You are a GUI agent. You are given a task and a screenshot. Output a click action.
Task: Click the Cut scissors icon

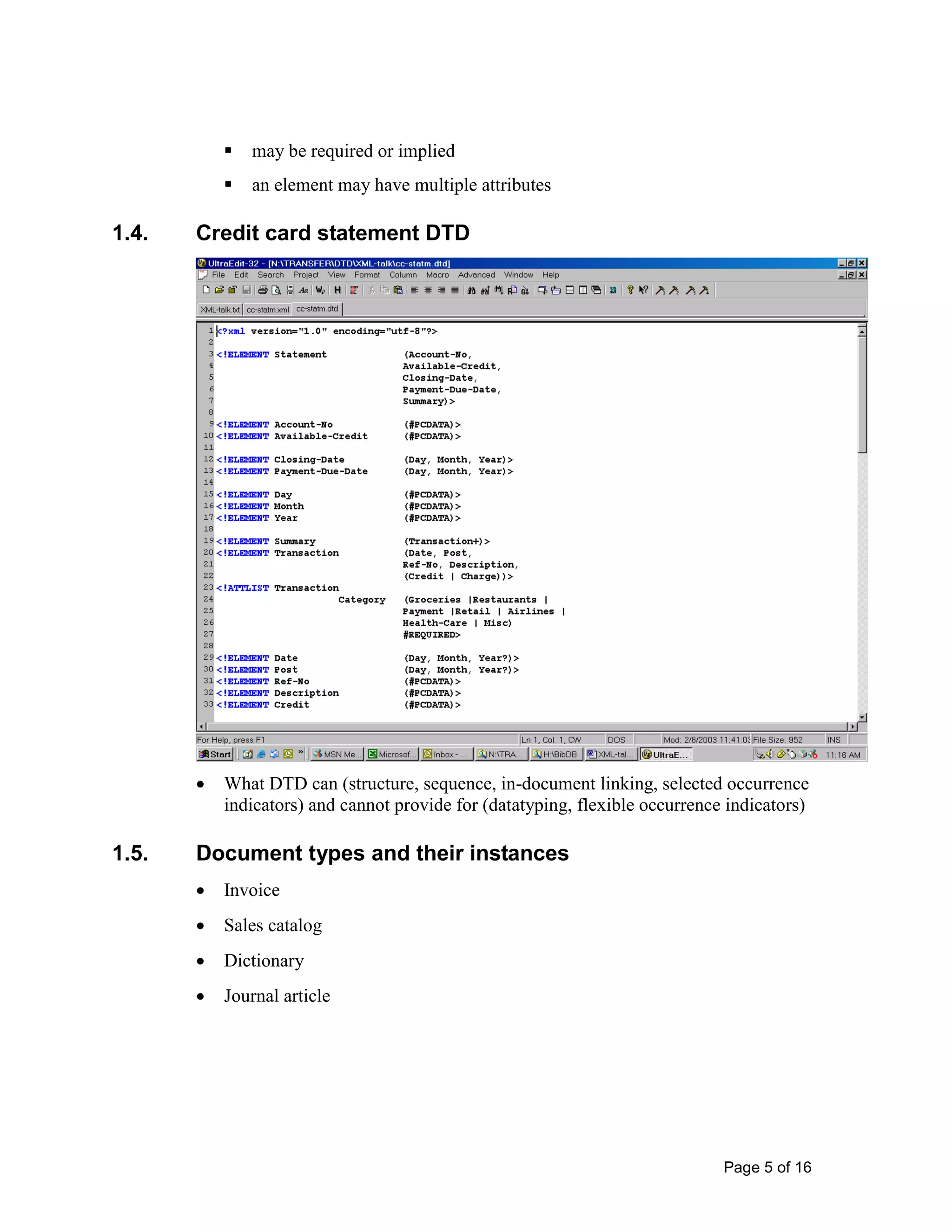(x=371, y=290)
